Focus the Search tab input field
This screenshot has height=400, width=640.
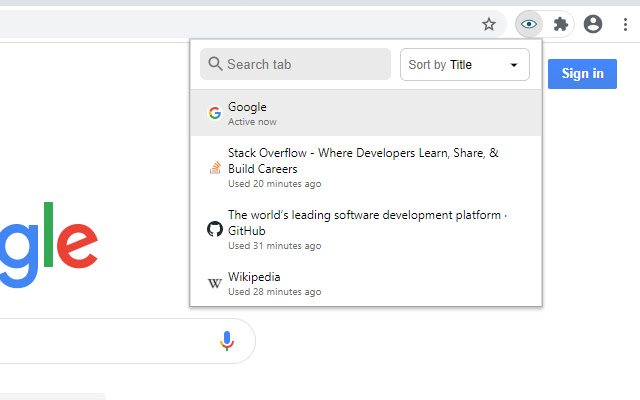[295, 64]
